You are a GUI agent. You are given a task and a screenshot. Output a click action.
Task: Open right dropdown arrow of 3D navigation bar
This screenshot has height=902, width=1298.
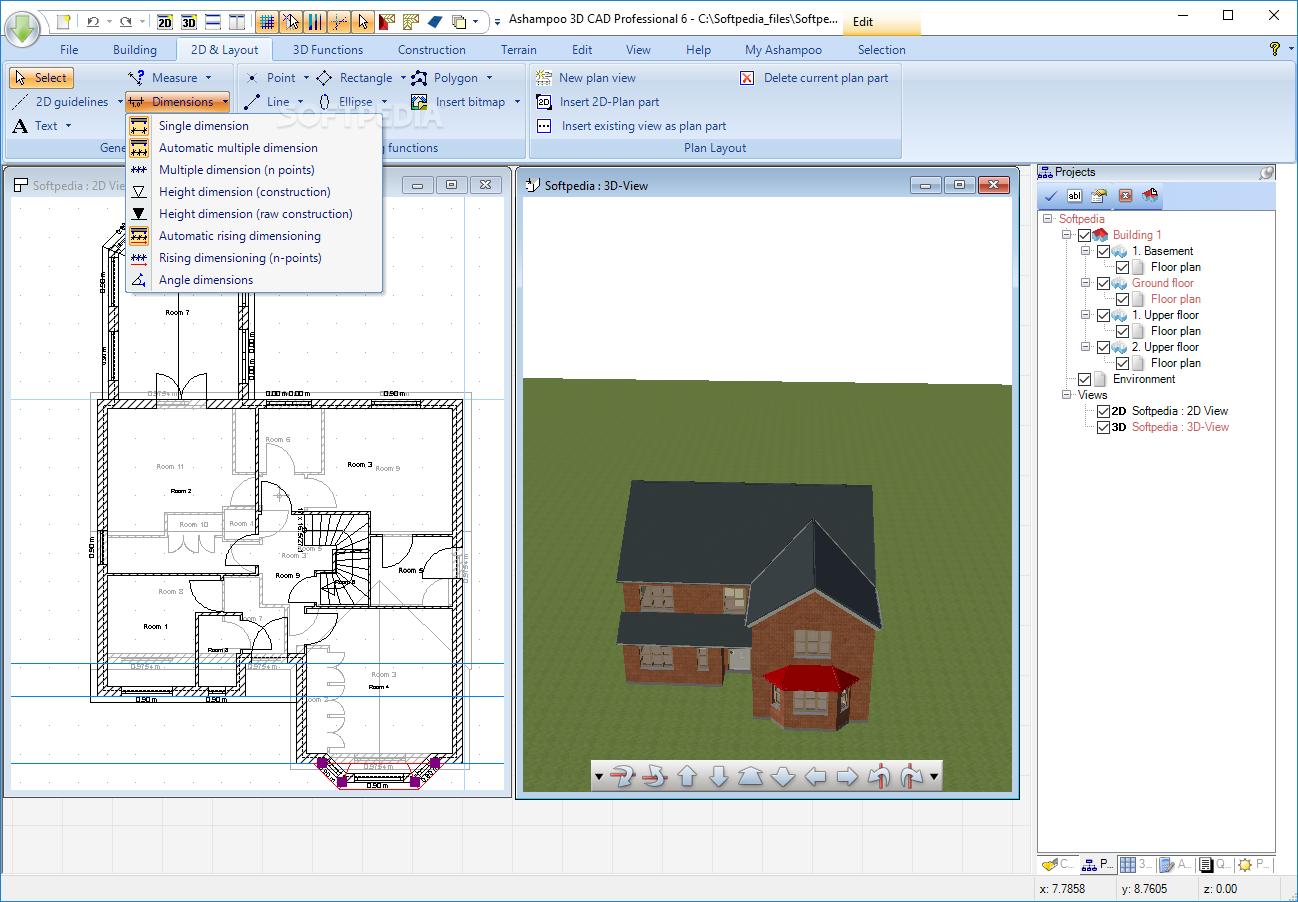pos(934,776)
